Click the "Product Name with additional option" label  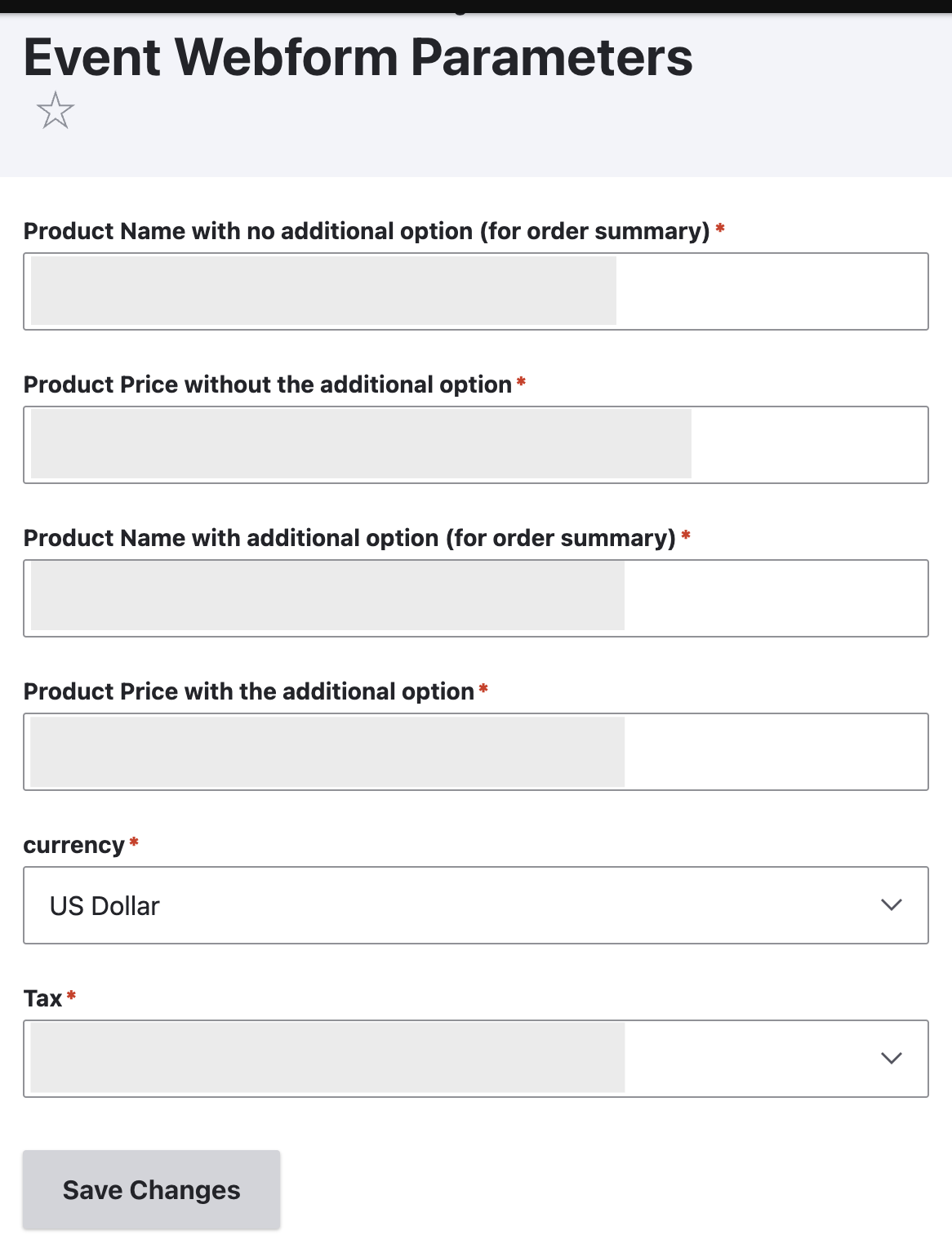coord(349,538)
